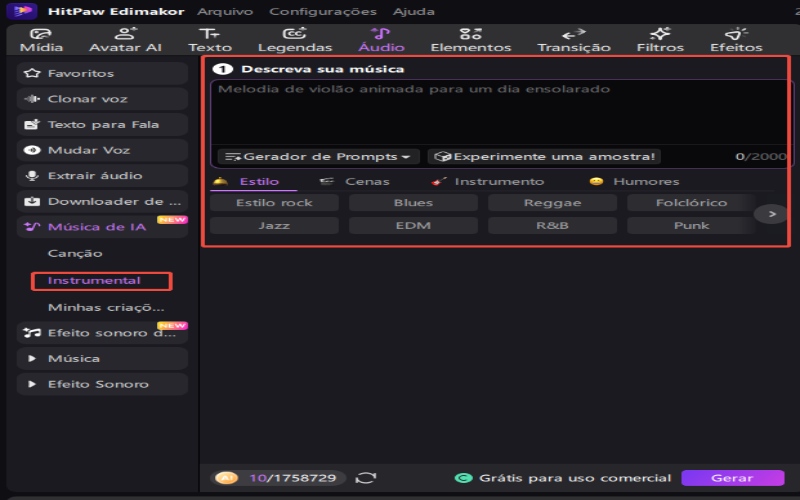Image resolution: width=800 pixels, height=500 pixels.
Task: Switch to the Elementos panel
Action: pyautogui.click(x=471, y=40)
